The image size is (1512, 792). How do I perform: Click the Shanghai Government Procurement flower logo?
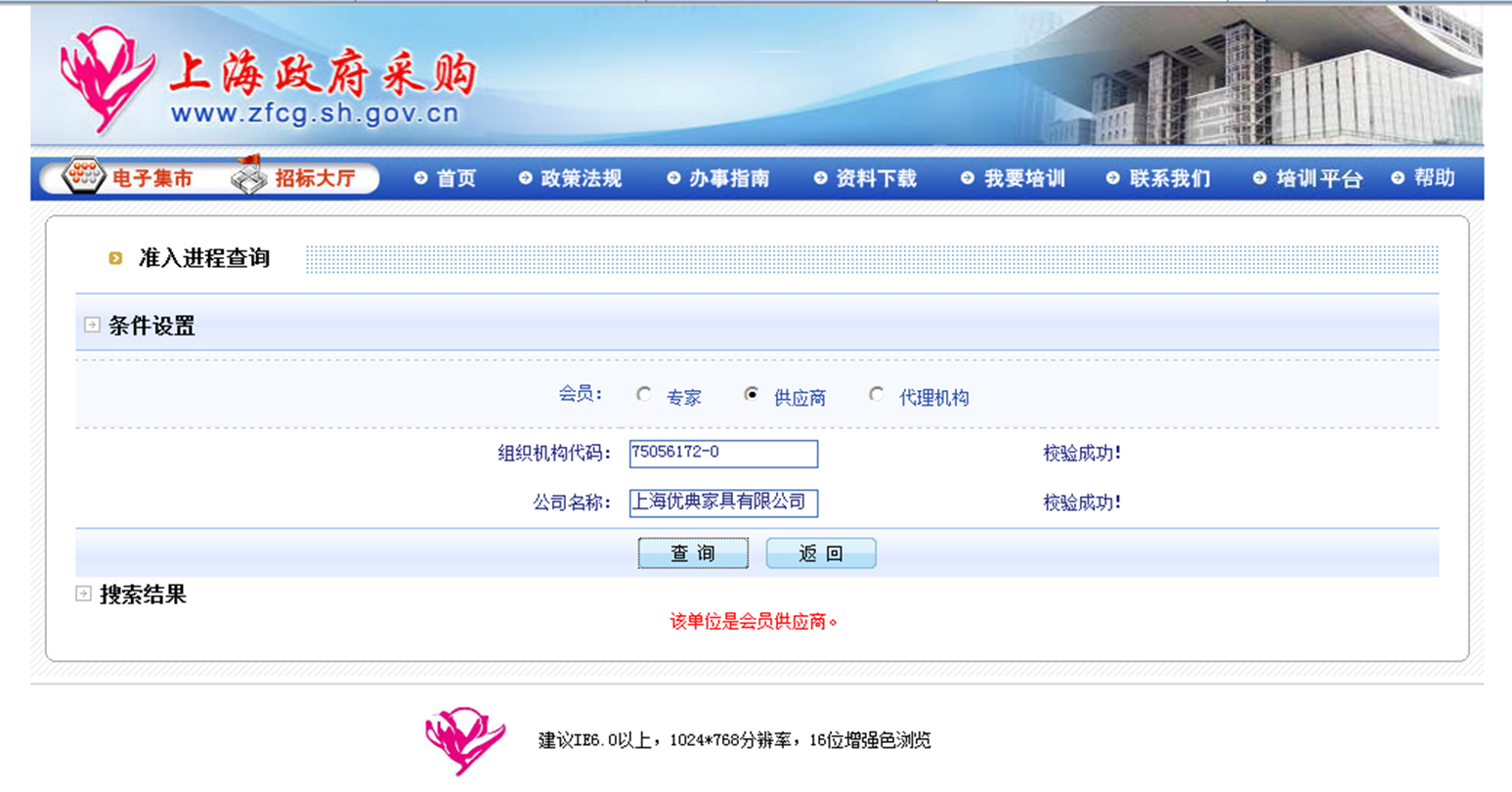click(105, 78)
